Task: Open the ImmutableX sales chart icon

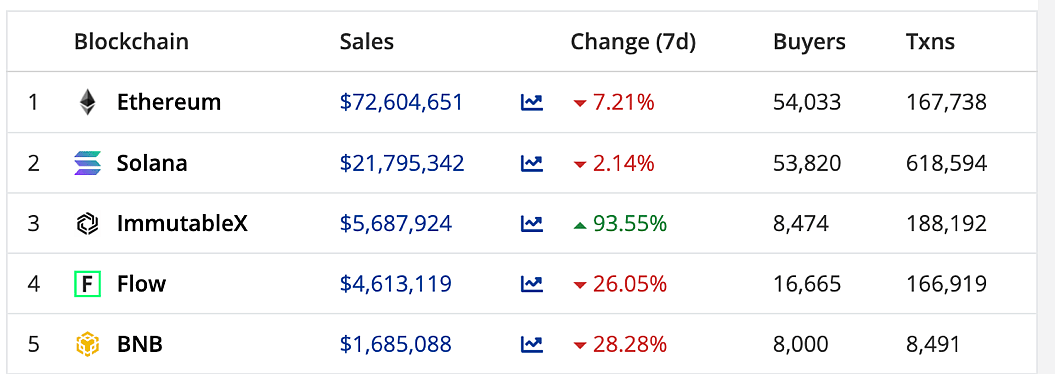Action: [532, 223]
